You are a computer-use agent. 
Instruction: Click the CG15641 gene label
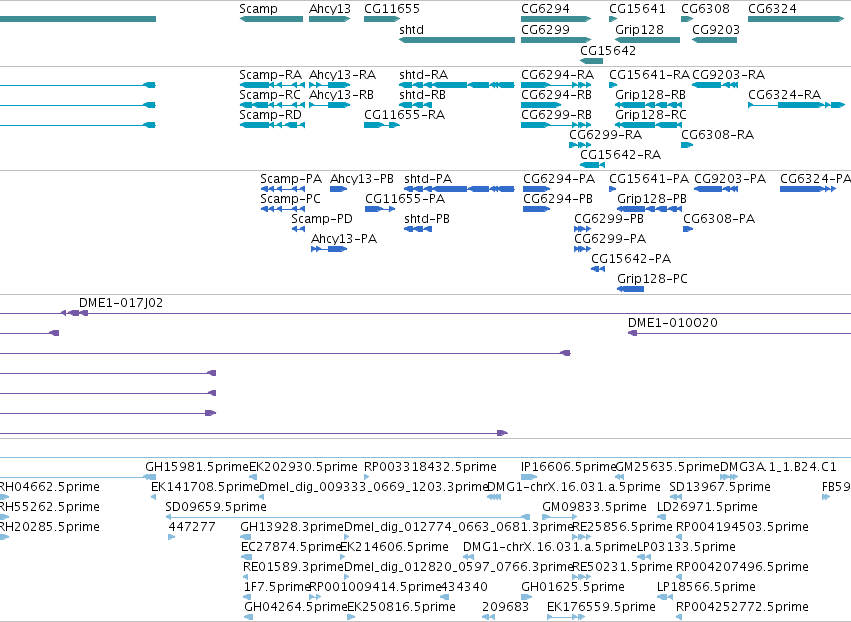(x=637, y=9)
